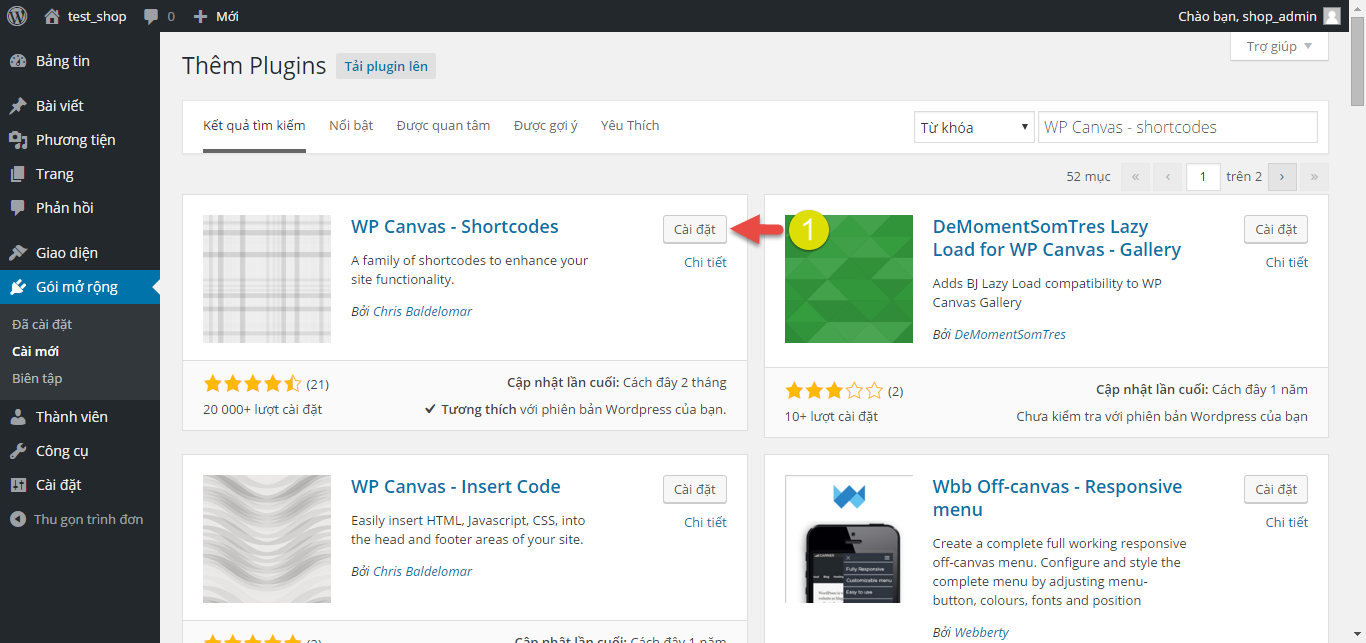Switch to Được quan tâm tab
This screenshot has width=1366, height=643.
point(443,125)
